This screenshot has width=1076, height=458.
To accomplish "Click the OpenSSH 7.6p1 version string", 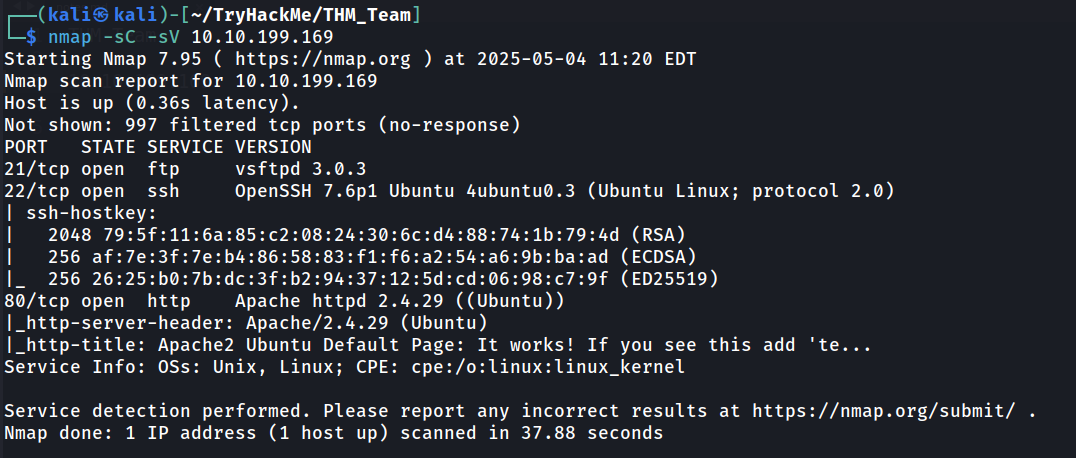I will pos(306,191).
